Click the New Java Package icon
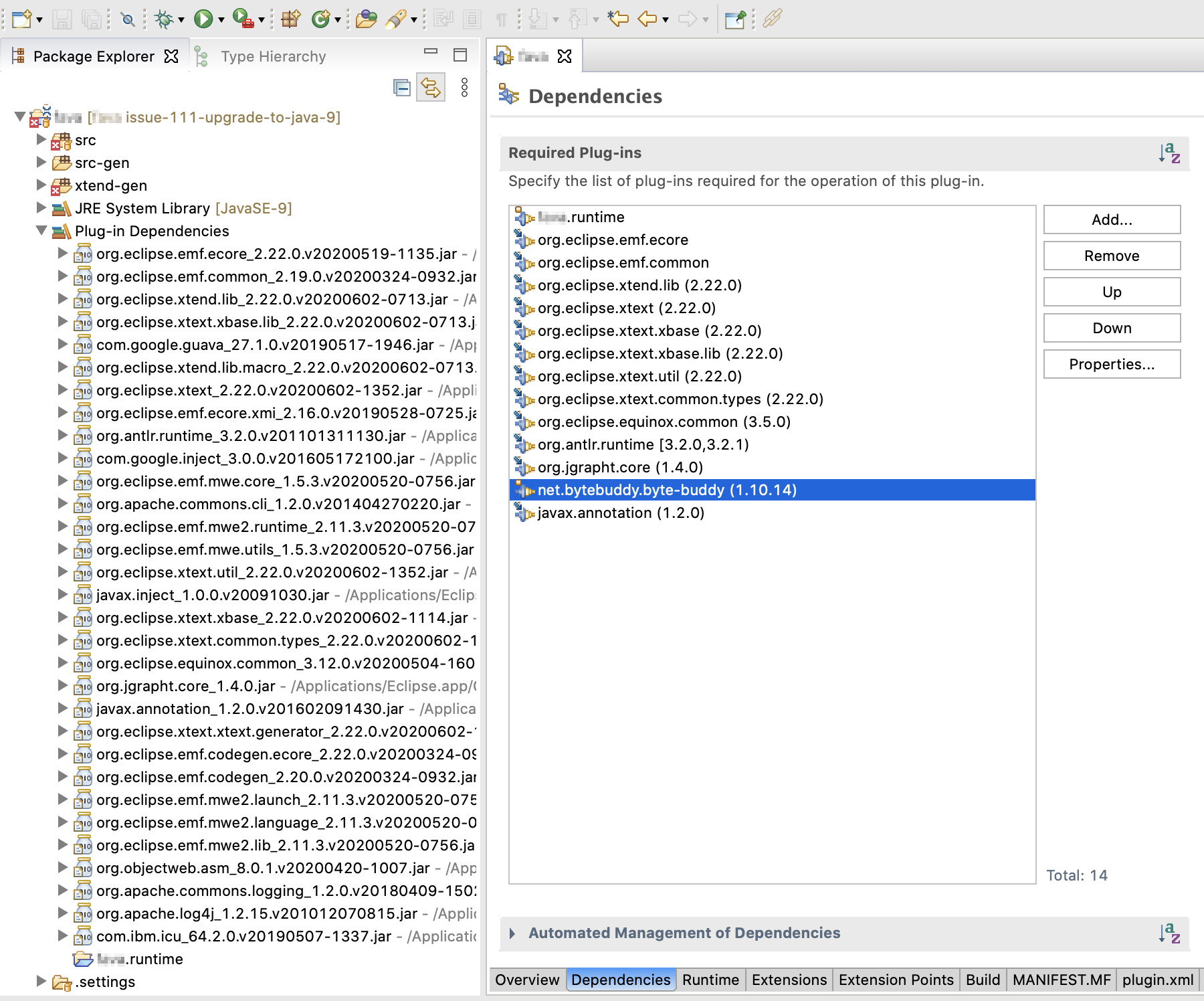 tap(290, 19)
